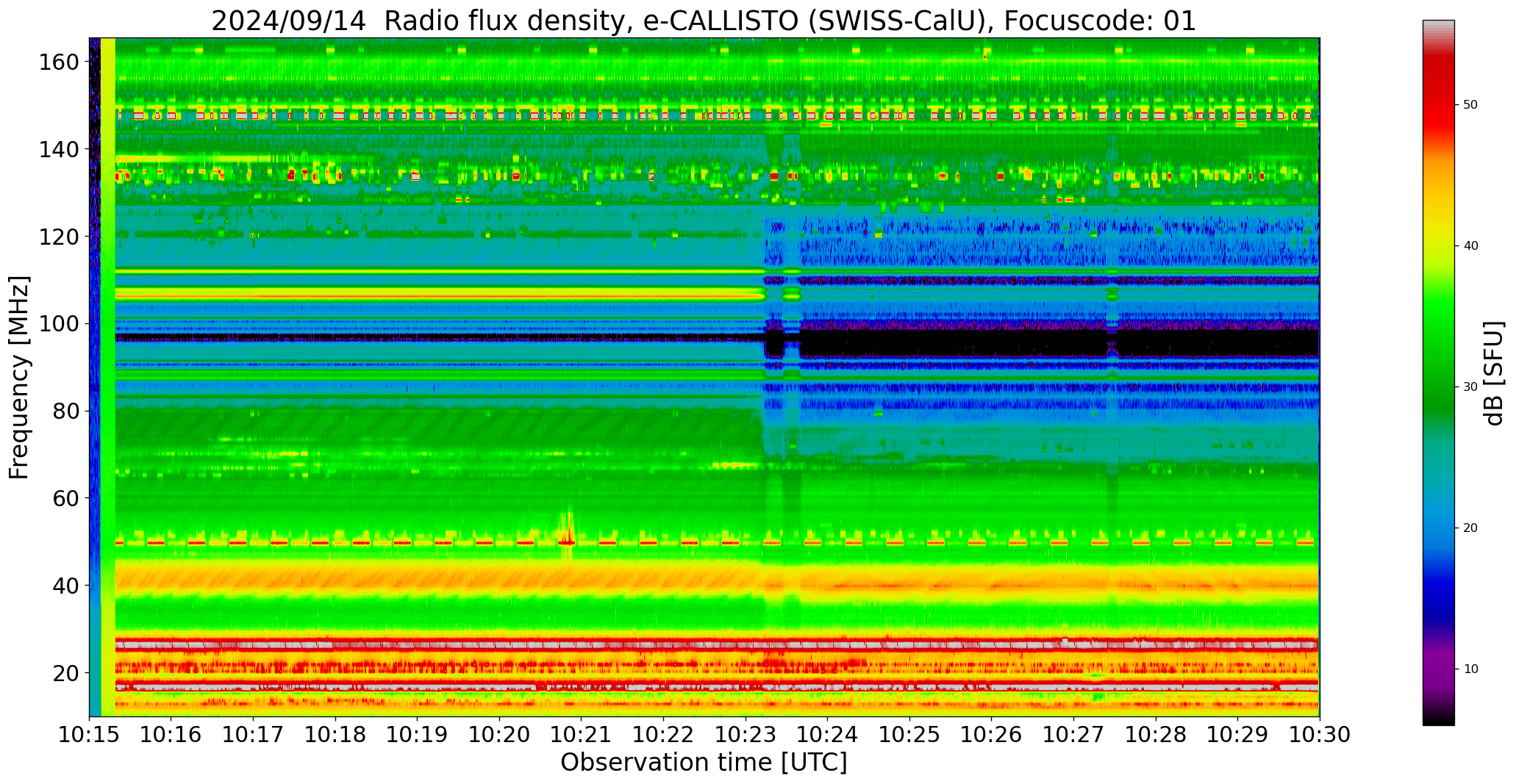The image size is (1516, 784).
Task: Click the 10:26 time tick label
Action: click(x=991, y=734)
